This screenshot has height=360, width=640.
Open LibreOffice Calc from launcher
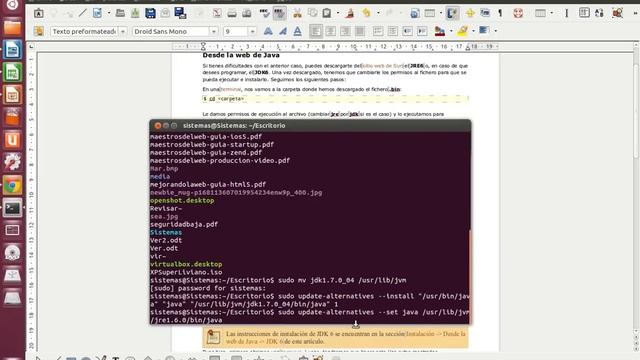[x=12, y=72]
